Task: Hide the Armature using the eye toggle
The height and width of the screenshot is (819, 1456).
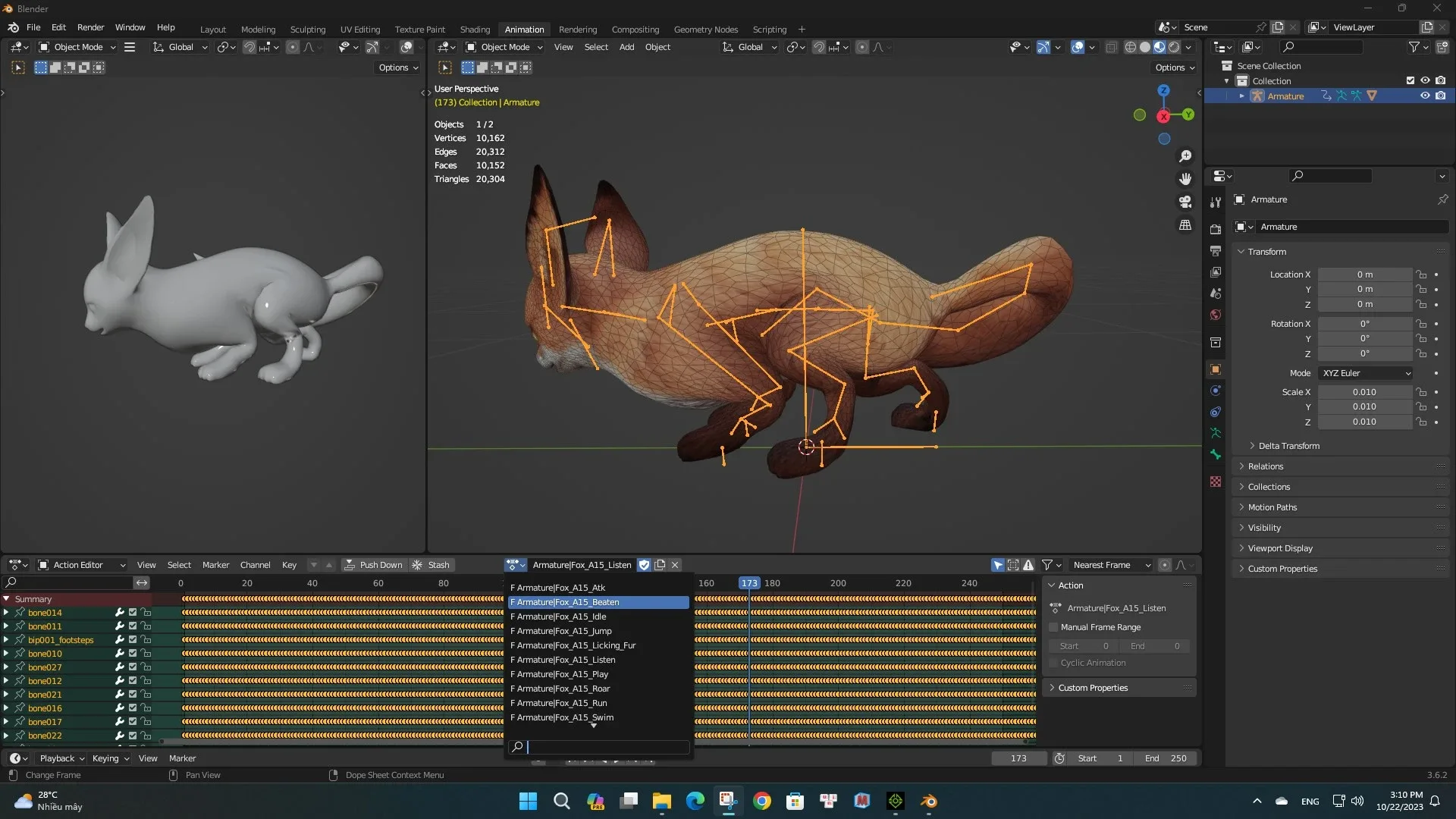Action: click(1426, 96)
